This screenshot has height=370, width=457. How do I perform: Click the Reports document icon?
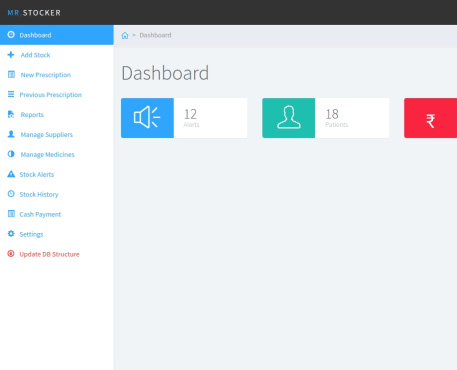pos(11,114)
